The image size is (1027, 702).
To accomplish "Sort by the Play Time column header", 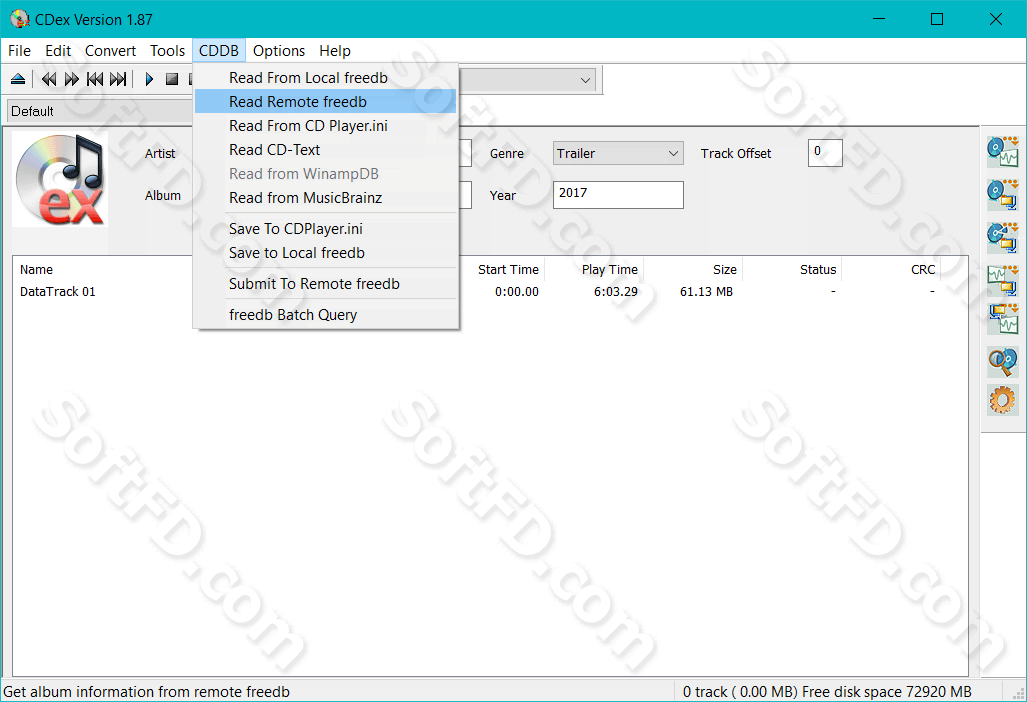I will pyautogui.click(x=609, y=270).
